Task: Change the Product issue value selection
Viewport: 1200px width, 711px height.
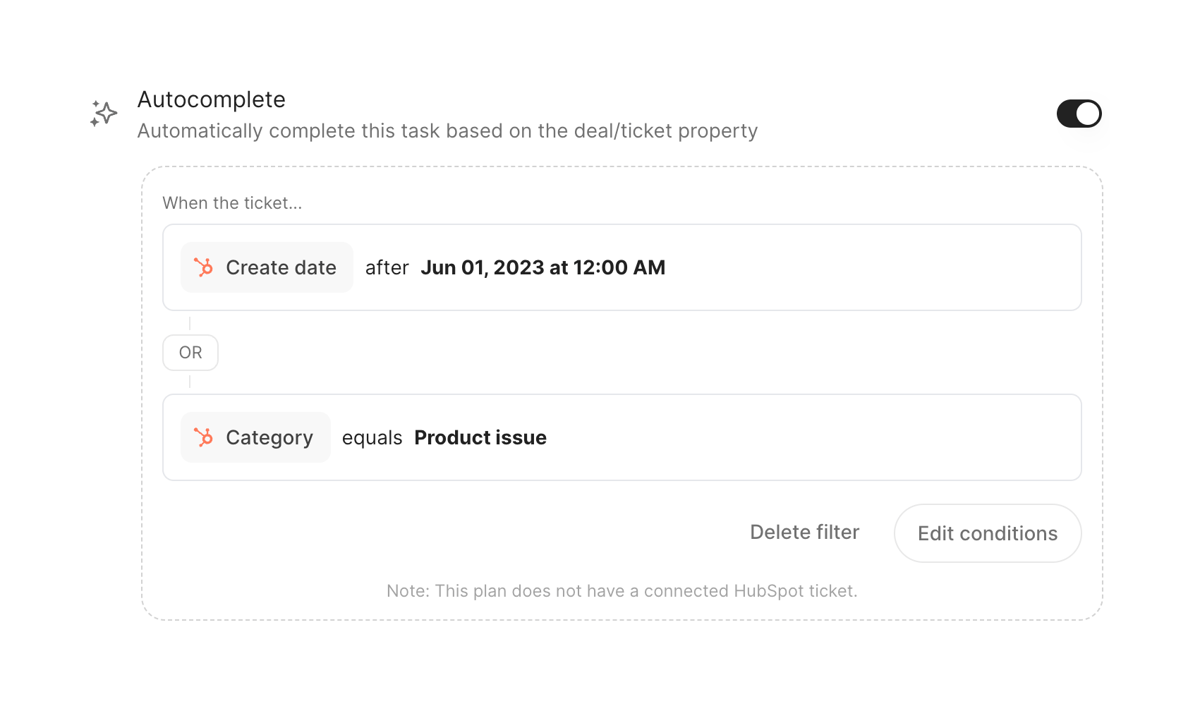Action: 480,437
